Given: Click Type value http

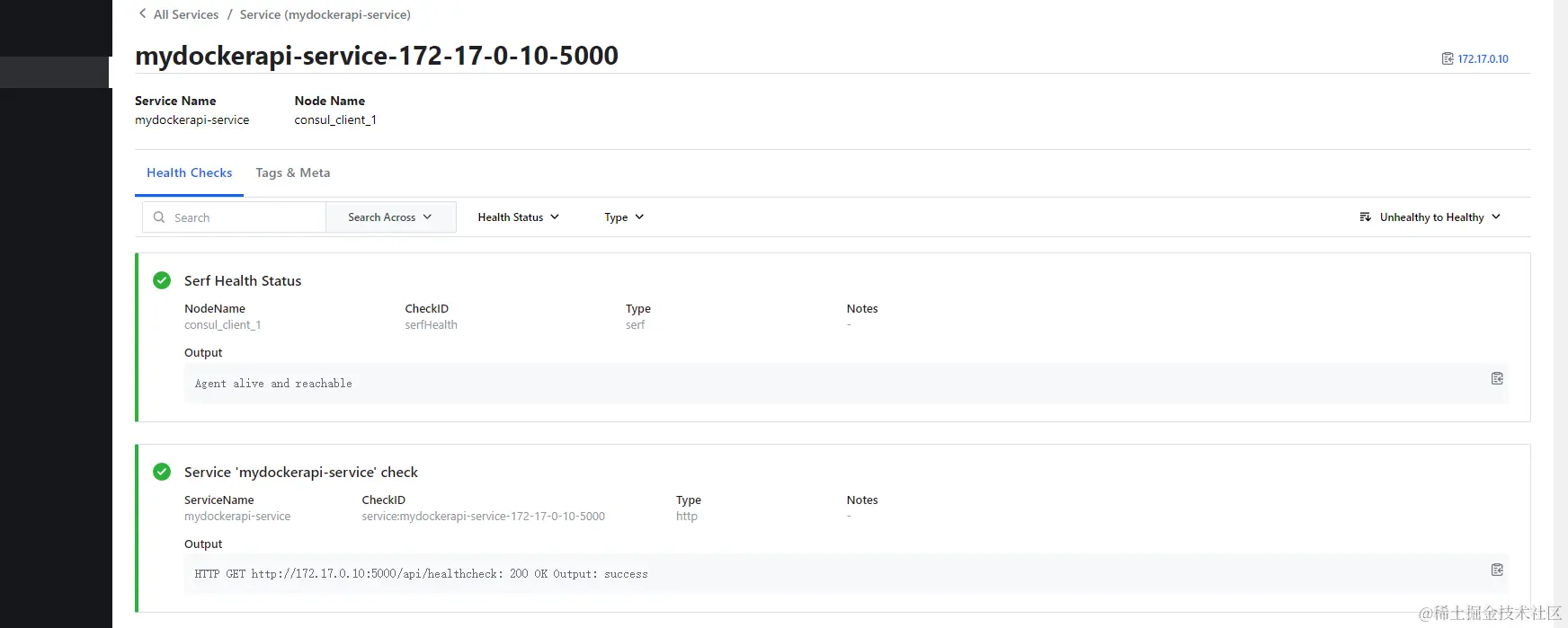Looking at the screenshot, I should (687, 517).
